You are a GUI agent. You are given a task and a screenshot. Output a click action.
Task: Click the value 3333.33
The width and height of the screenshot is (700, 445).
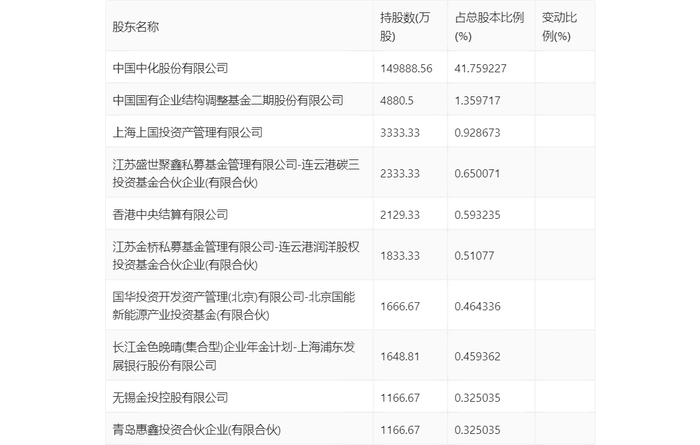pyautogui.click(x=400, y=133)
